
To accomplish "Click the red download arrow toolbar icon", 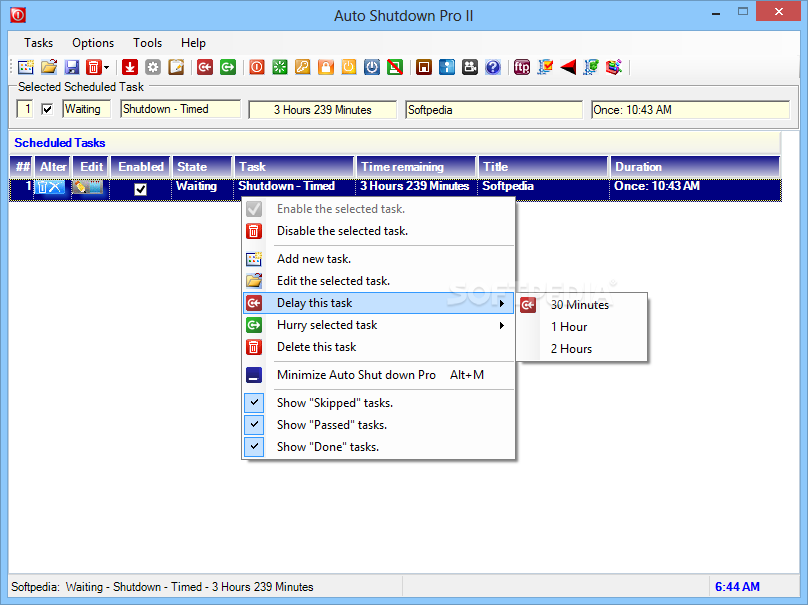I will click(x=130, y=68).
